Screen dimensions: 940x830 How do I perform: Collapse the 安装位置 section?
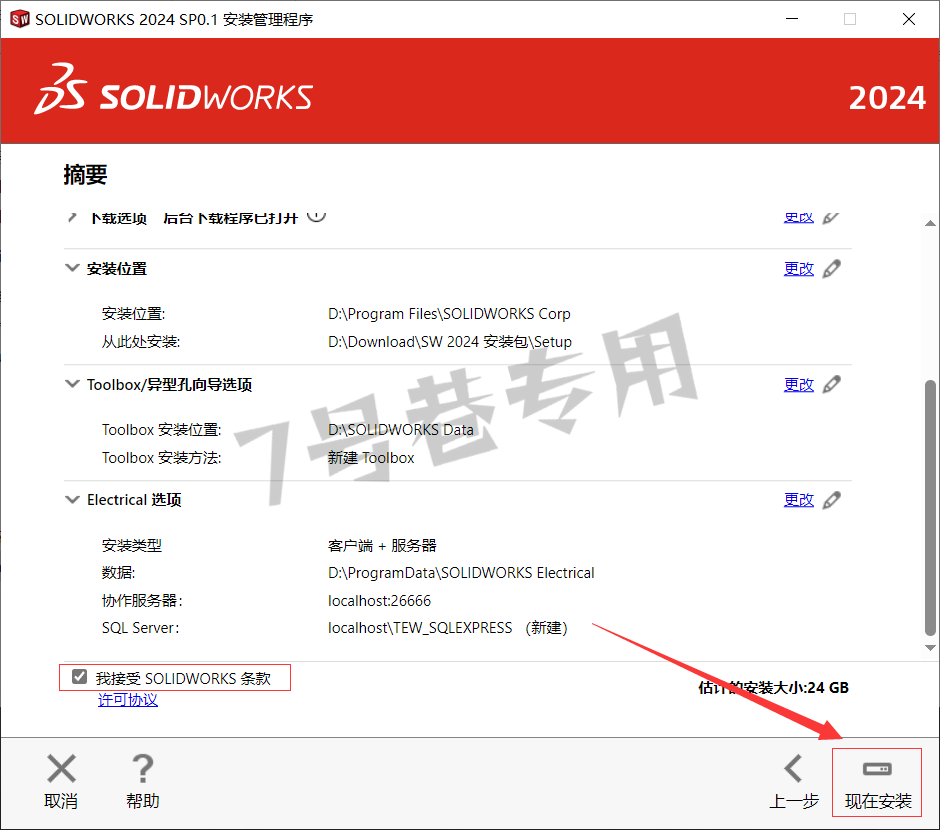[72, 268]
